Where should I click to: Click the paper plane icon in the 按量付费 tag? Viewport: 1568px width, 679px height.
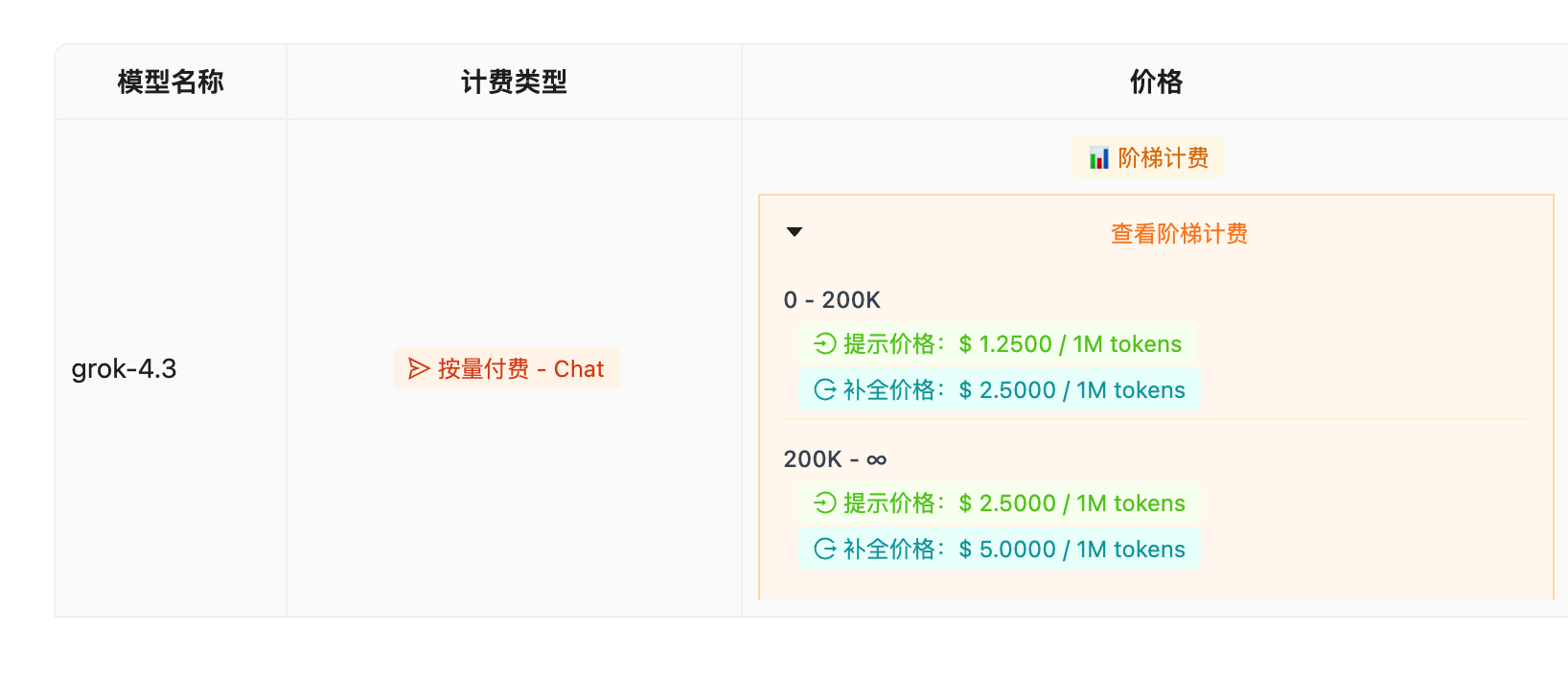coord(419,368)
